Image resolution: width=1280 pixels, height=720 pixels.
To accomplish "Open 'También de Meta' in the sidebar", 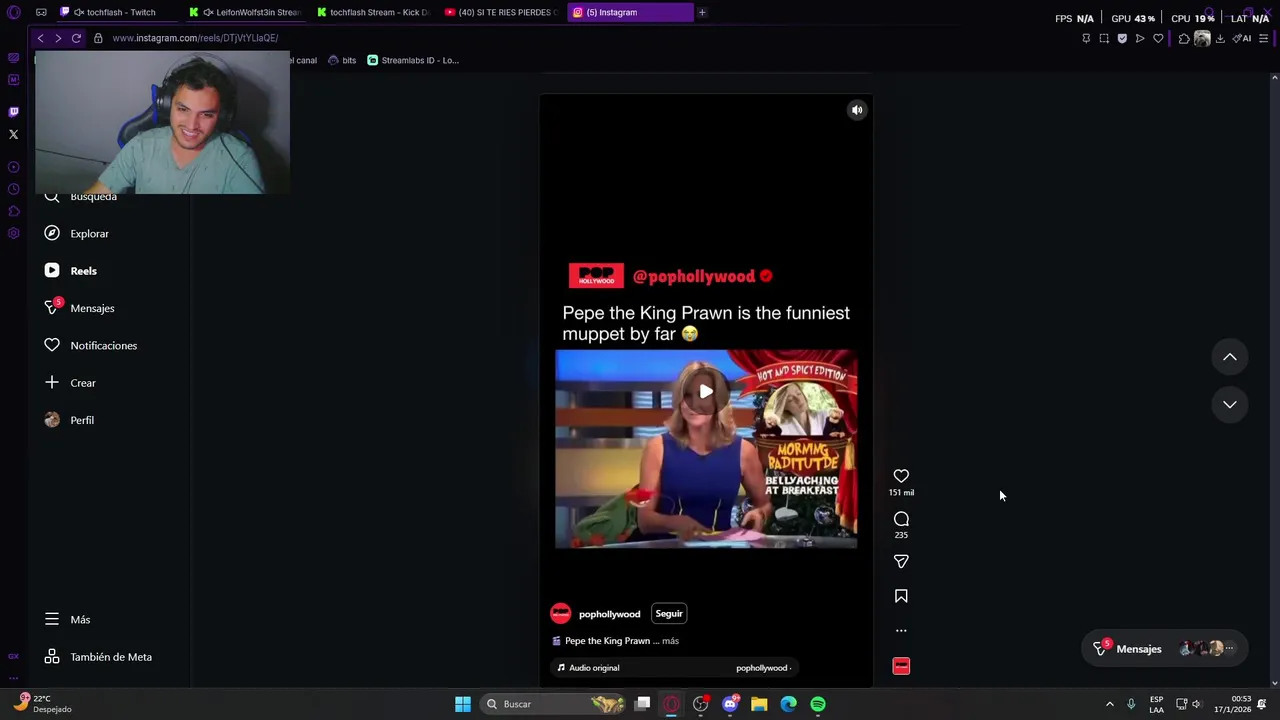I will pyautogui.click(x=98, y=657).
